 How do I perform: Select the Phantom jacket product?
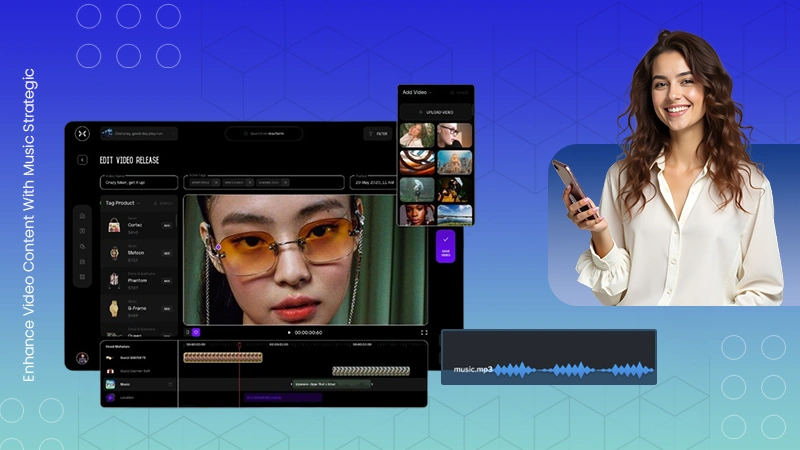138,281
